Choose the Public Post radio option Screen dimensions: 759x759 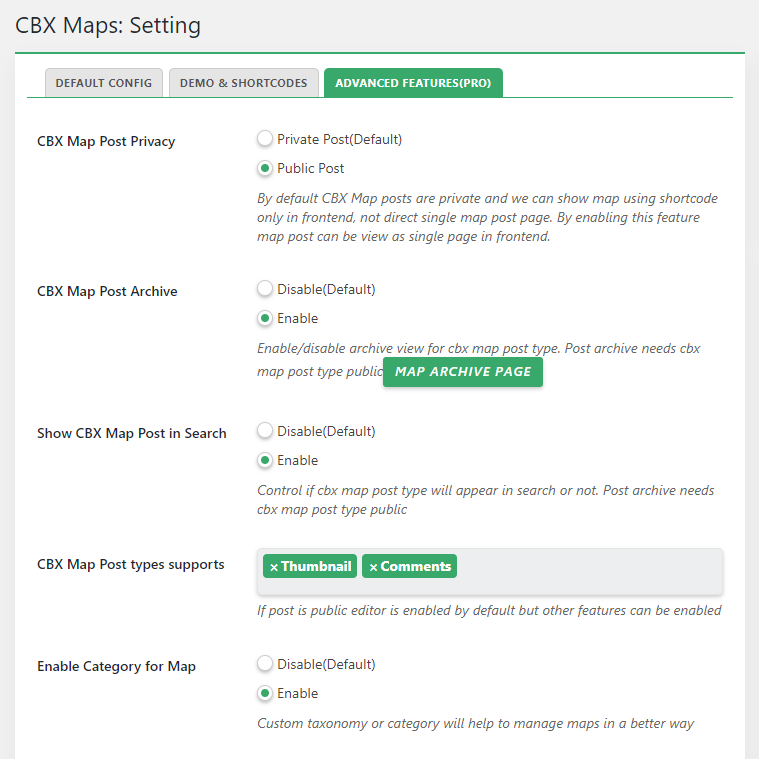265,168
